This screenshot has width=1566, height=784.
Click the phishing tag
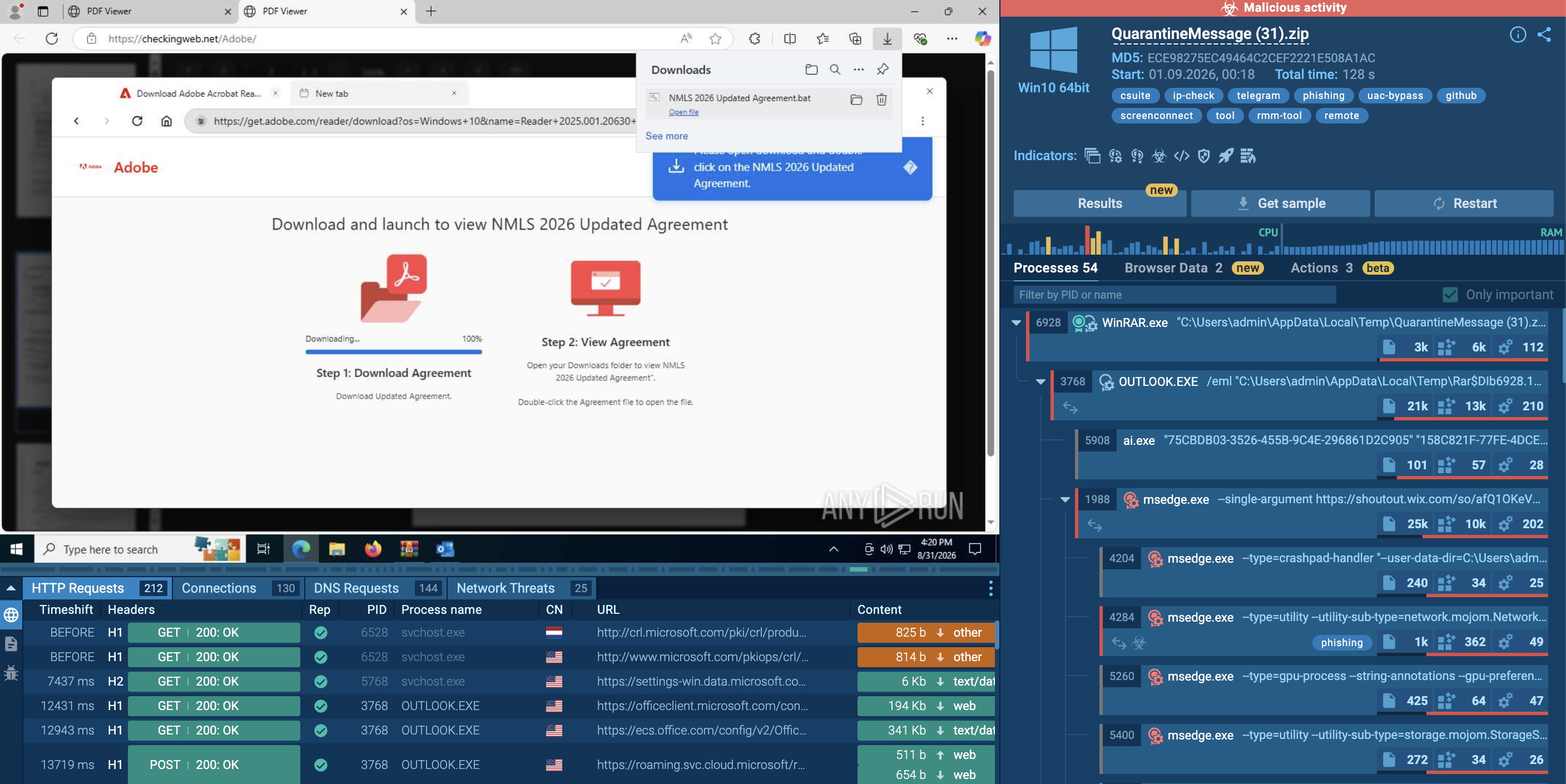pos(1323,96)
